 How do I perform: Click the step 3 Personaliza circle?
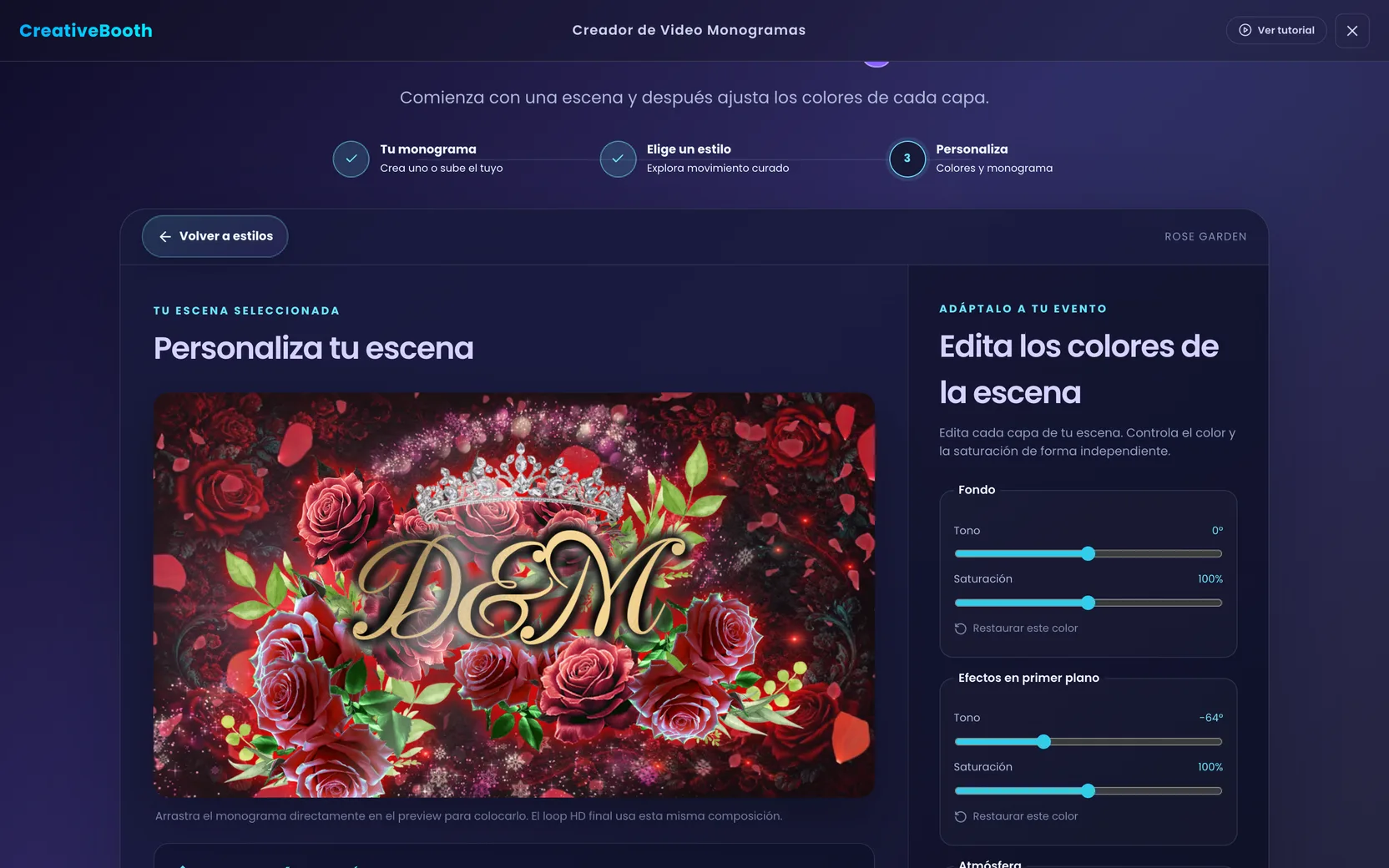pos(907,159)
